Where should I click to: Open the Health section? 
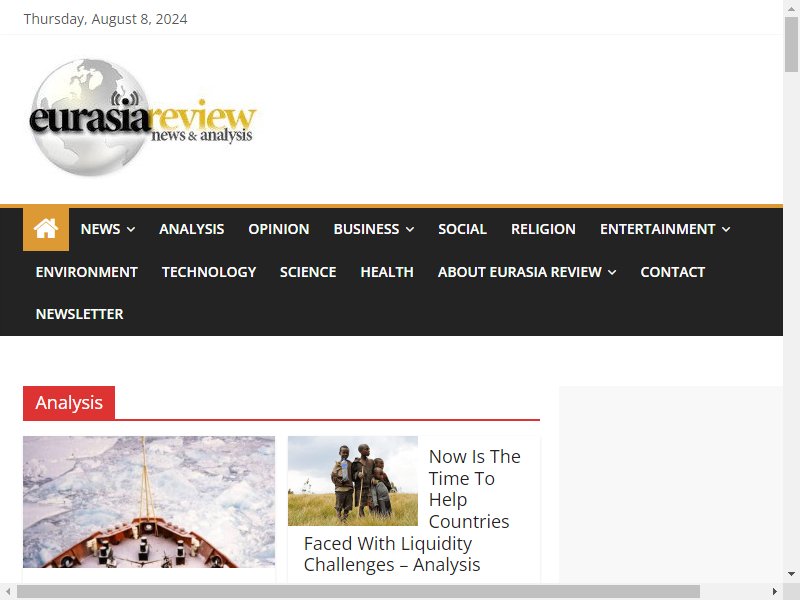click(x=387, y=272)
